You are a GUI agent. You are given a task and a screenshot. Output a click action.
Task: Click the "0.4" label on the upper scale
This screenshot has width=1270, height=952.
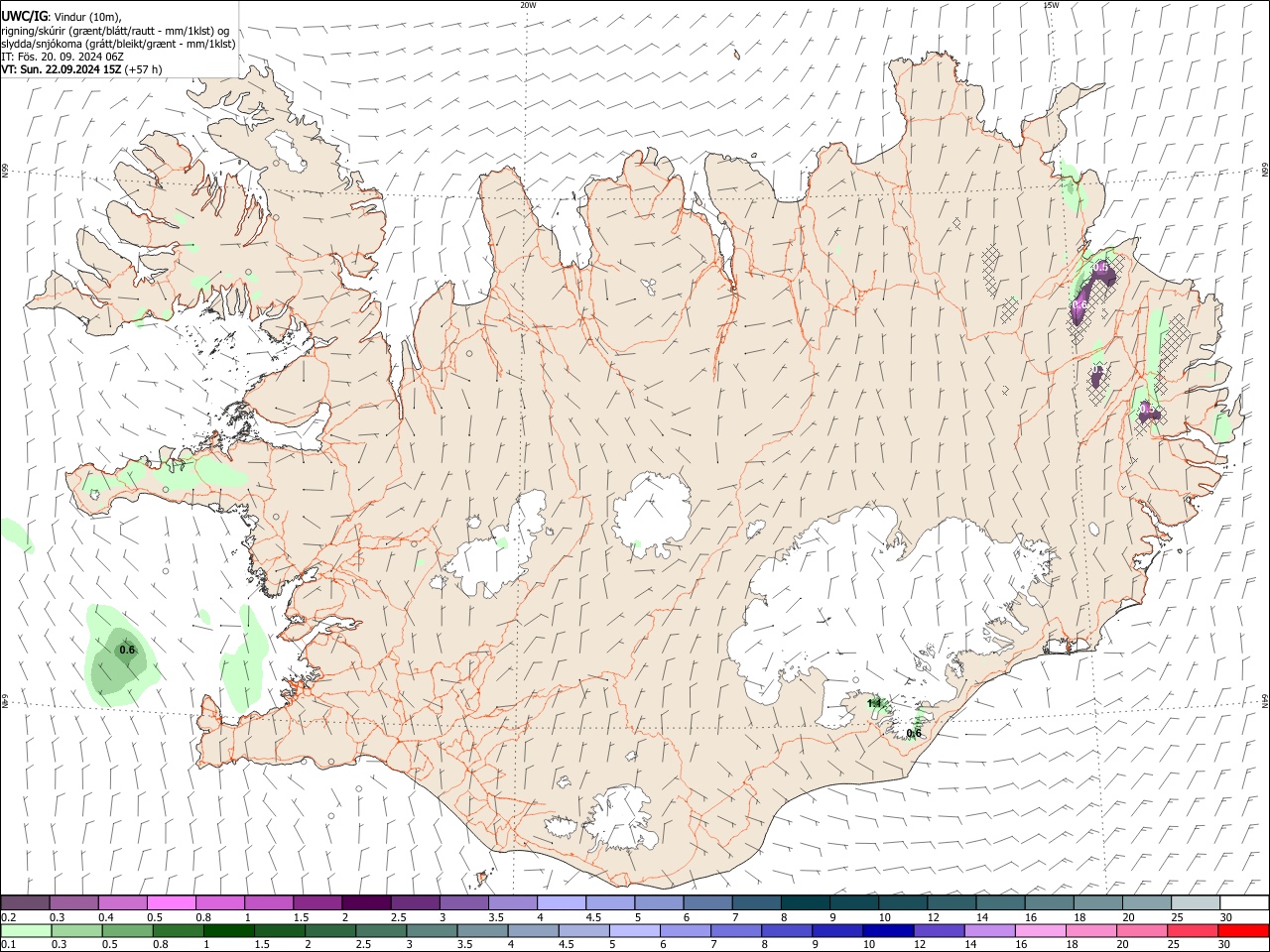click(106, 917)
